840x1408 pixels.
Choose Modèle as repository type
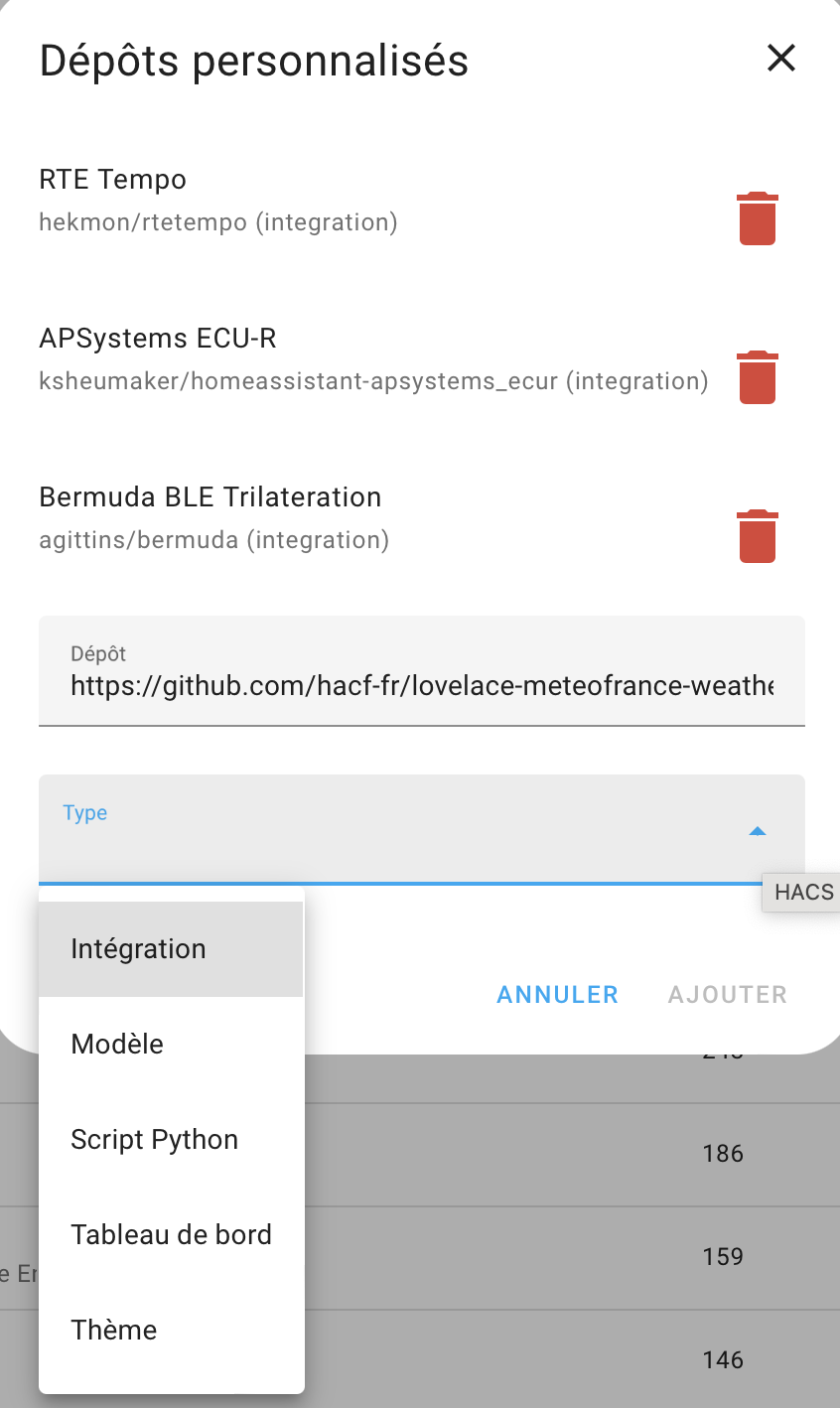pos(171,1045)
